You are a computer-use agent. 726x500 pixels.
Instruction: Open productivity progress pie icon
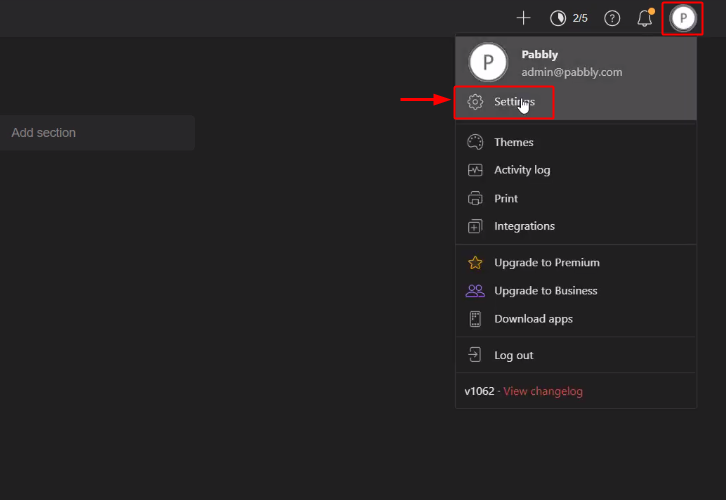pyautogui.click(x=558, y=18)
